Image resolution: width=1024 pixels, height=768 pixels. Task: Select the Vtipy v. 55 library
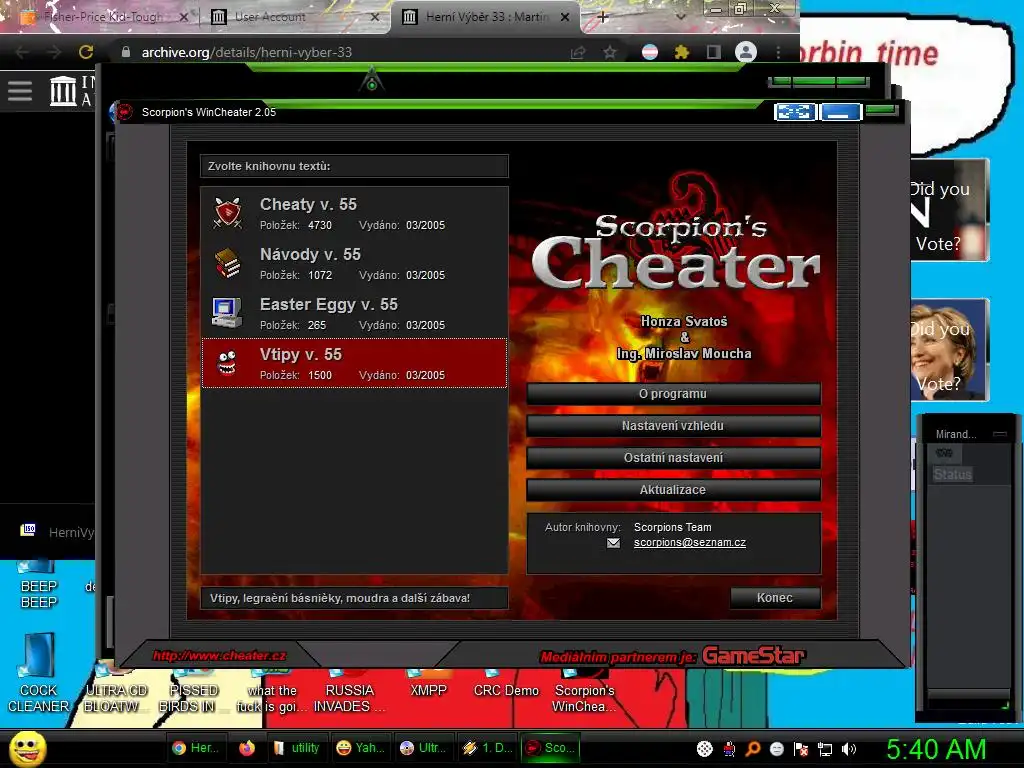pyautogui.click(x=354, y=363)
